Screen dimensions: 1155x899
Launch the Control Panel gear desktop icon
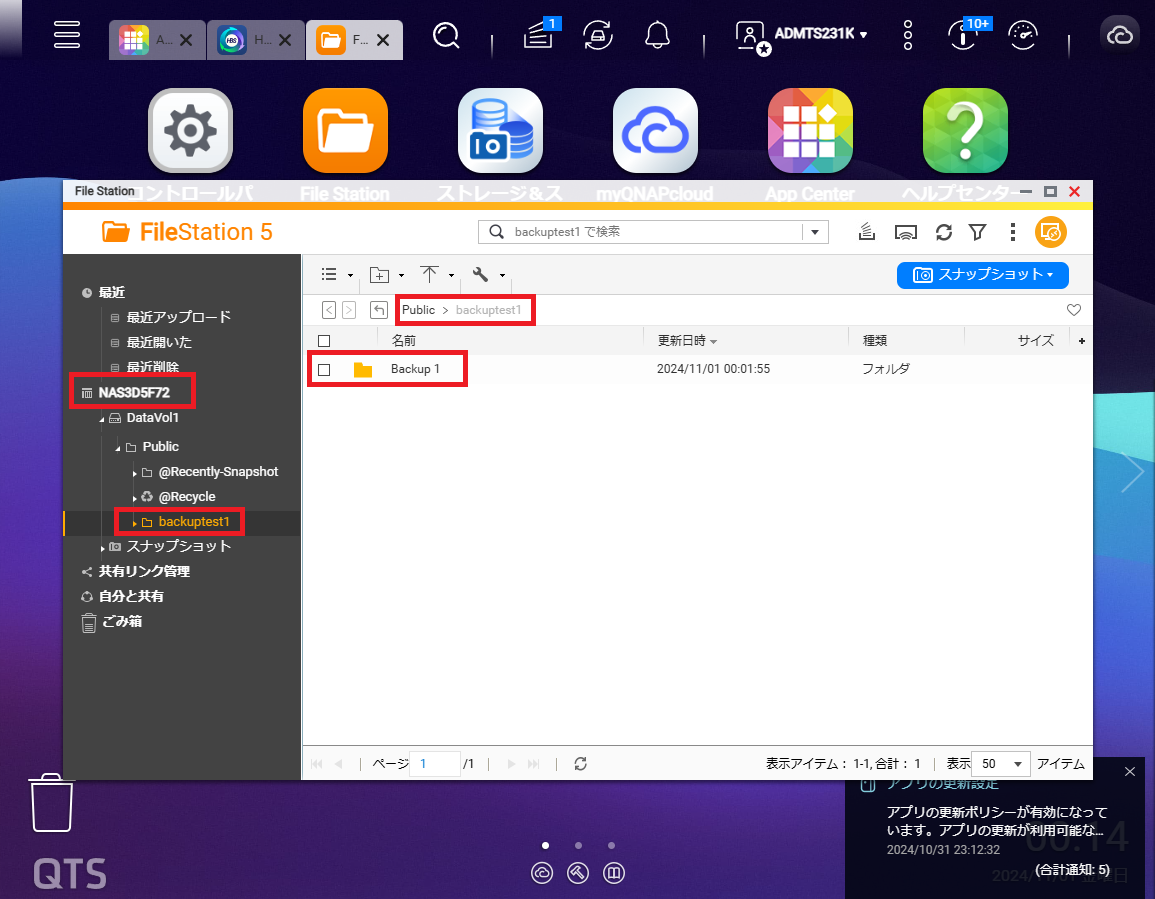[x=191, y=130]
